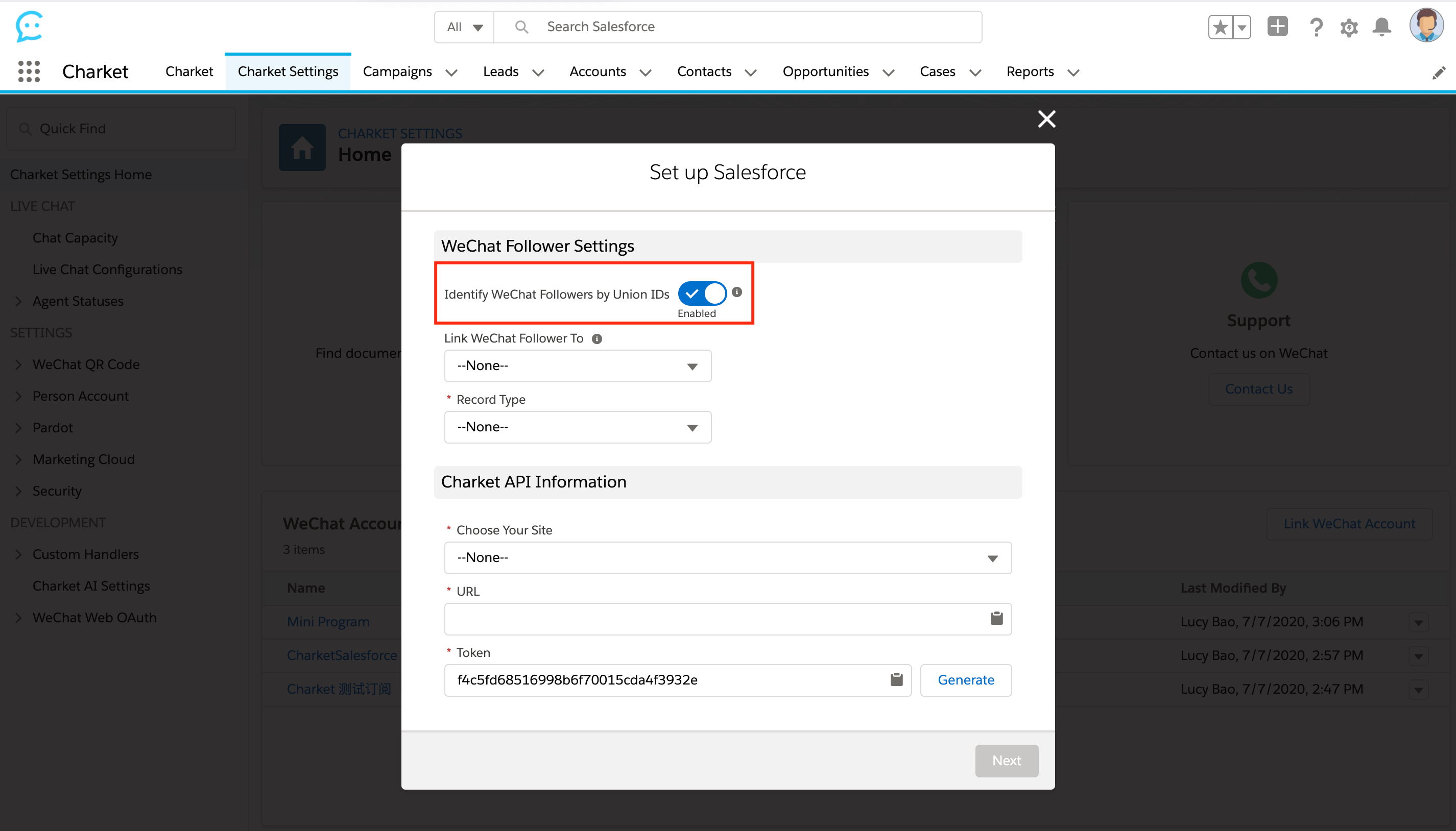Click the Charket chat logo icon

click(x=29, y=26)
